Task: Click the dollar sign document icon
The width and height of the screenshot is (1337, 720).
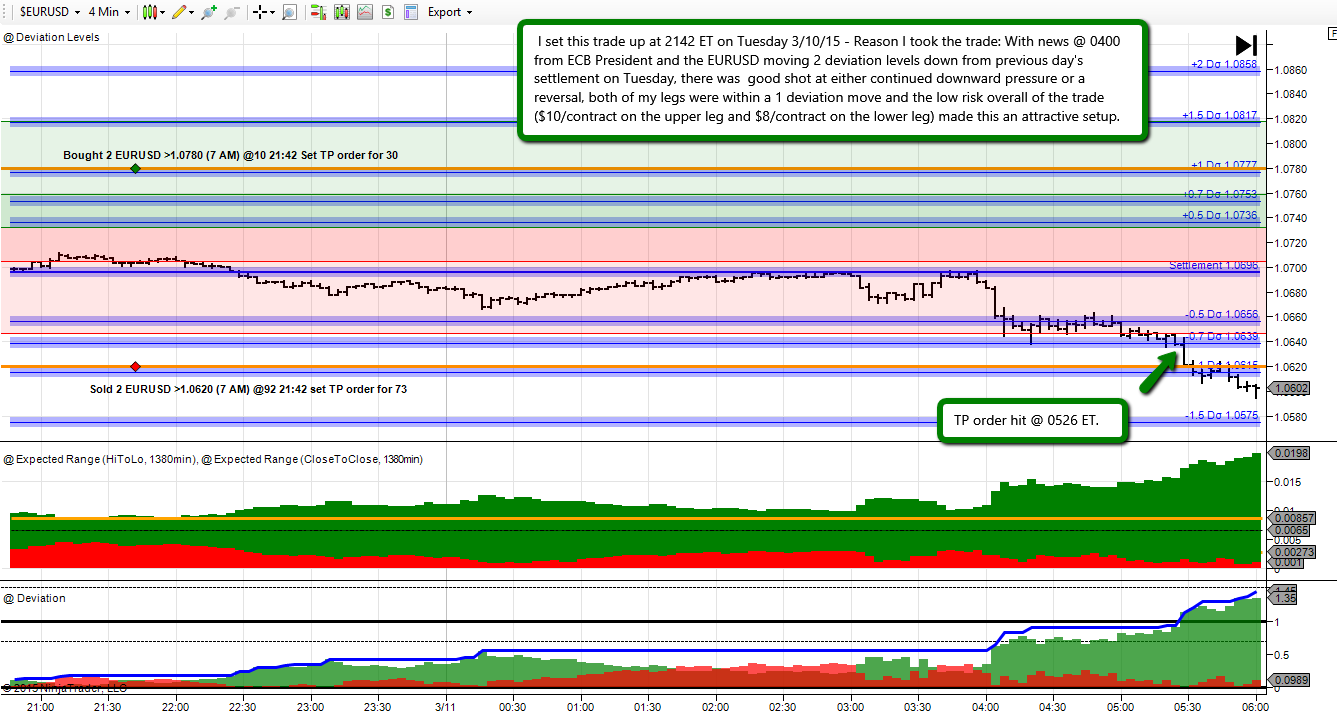Action: pos(387,12)
